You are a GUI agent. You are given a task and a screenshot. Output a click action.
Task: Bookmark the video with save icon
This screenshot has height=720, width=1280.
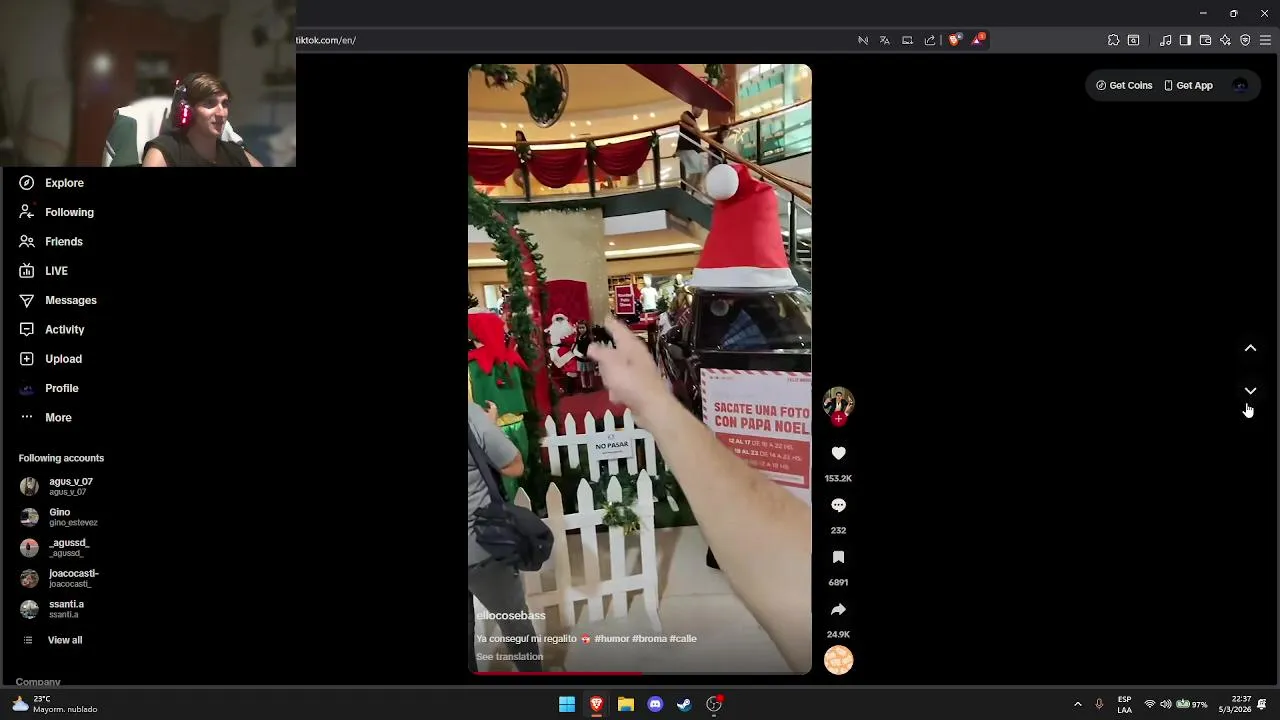pos(838,557)
